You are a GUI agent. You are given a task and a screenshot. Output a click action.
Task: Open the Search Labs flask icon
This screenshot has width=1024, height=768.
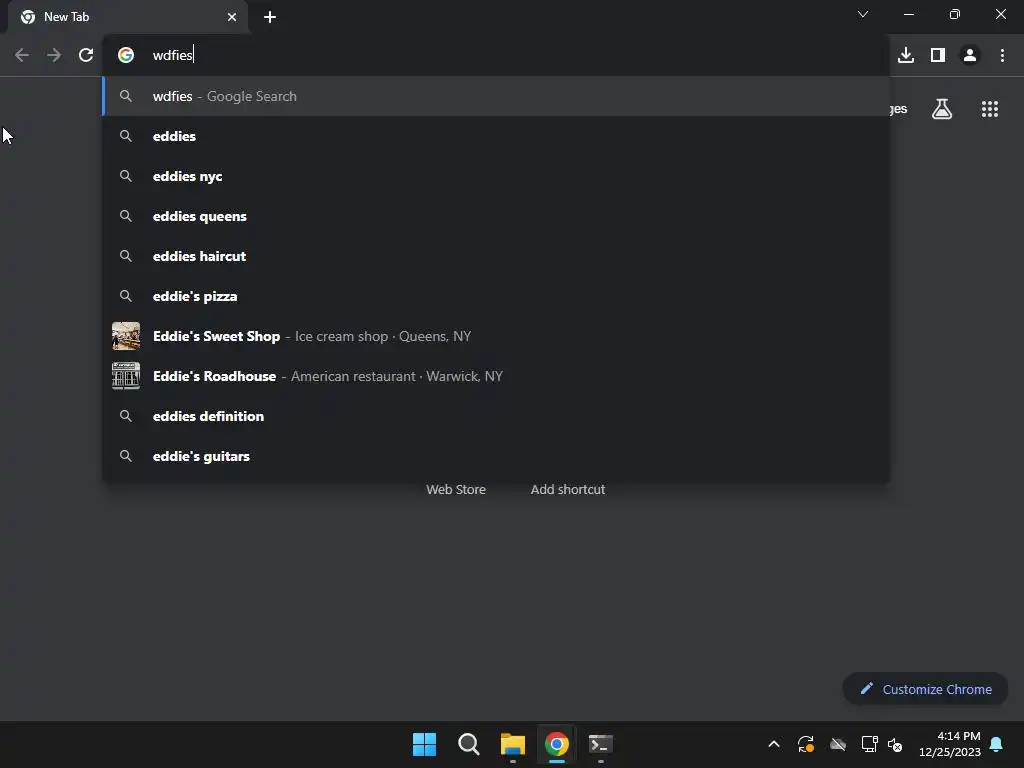tap(942, 109)
